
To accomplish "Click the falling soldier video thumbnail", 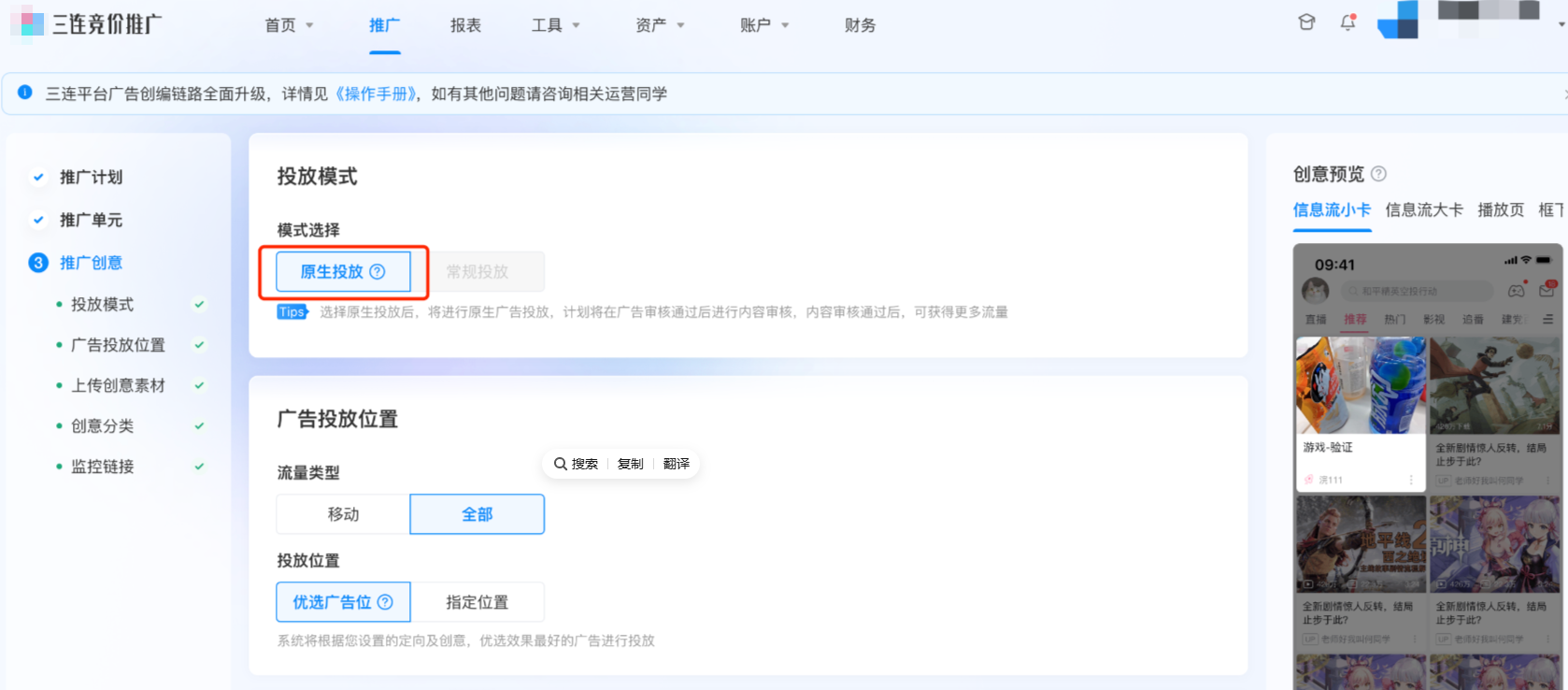I will (1495, 385).
